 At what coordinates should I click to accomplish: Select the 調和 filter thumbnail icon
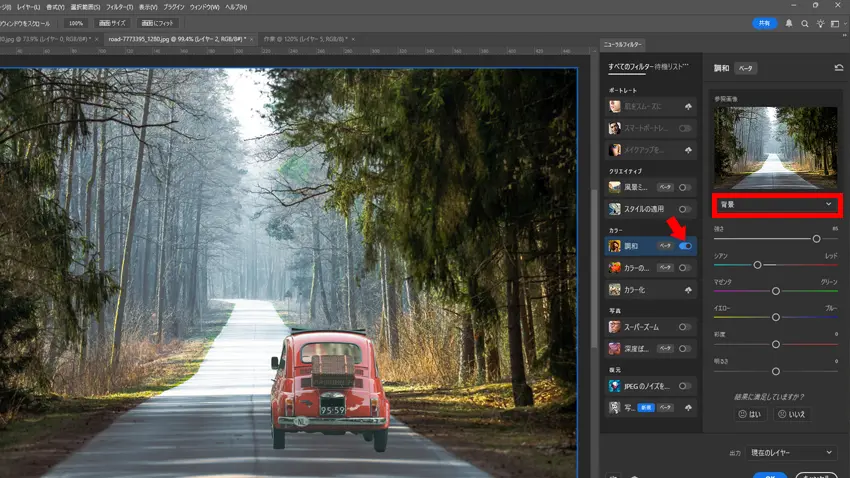[x=616, y=245]
